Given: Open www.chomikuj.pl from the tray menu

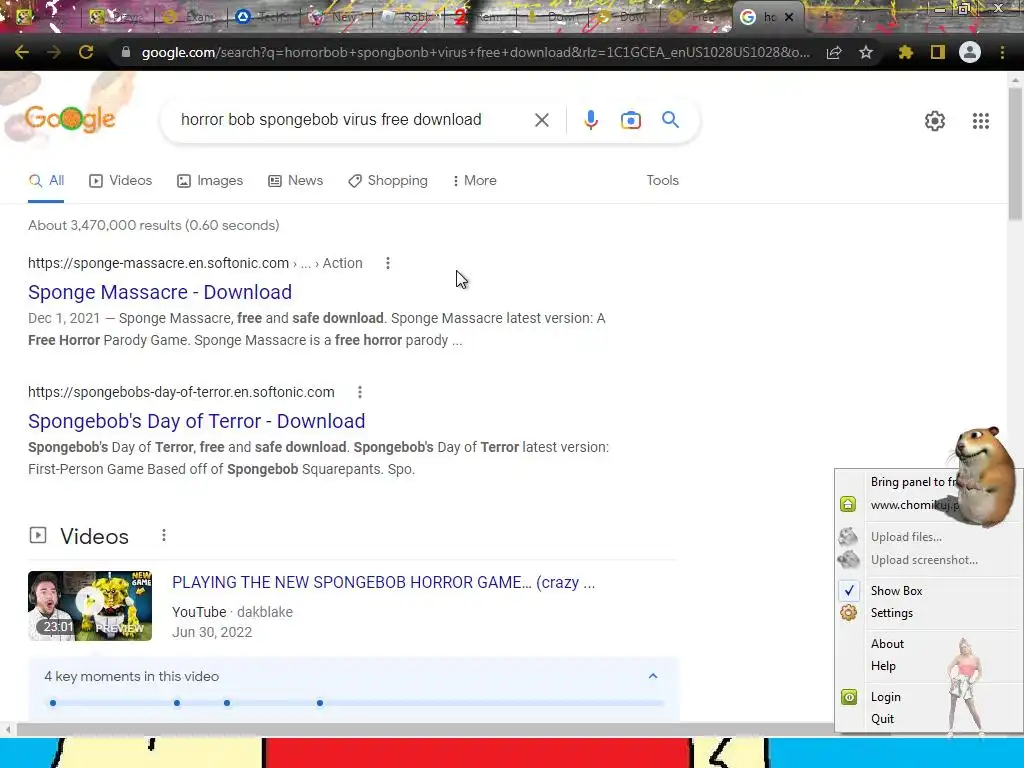Looking at the screenshot, I should pos(914,505).
